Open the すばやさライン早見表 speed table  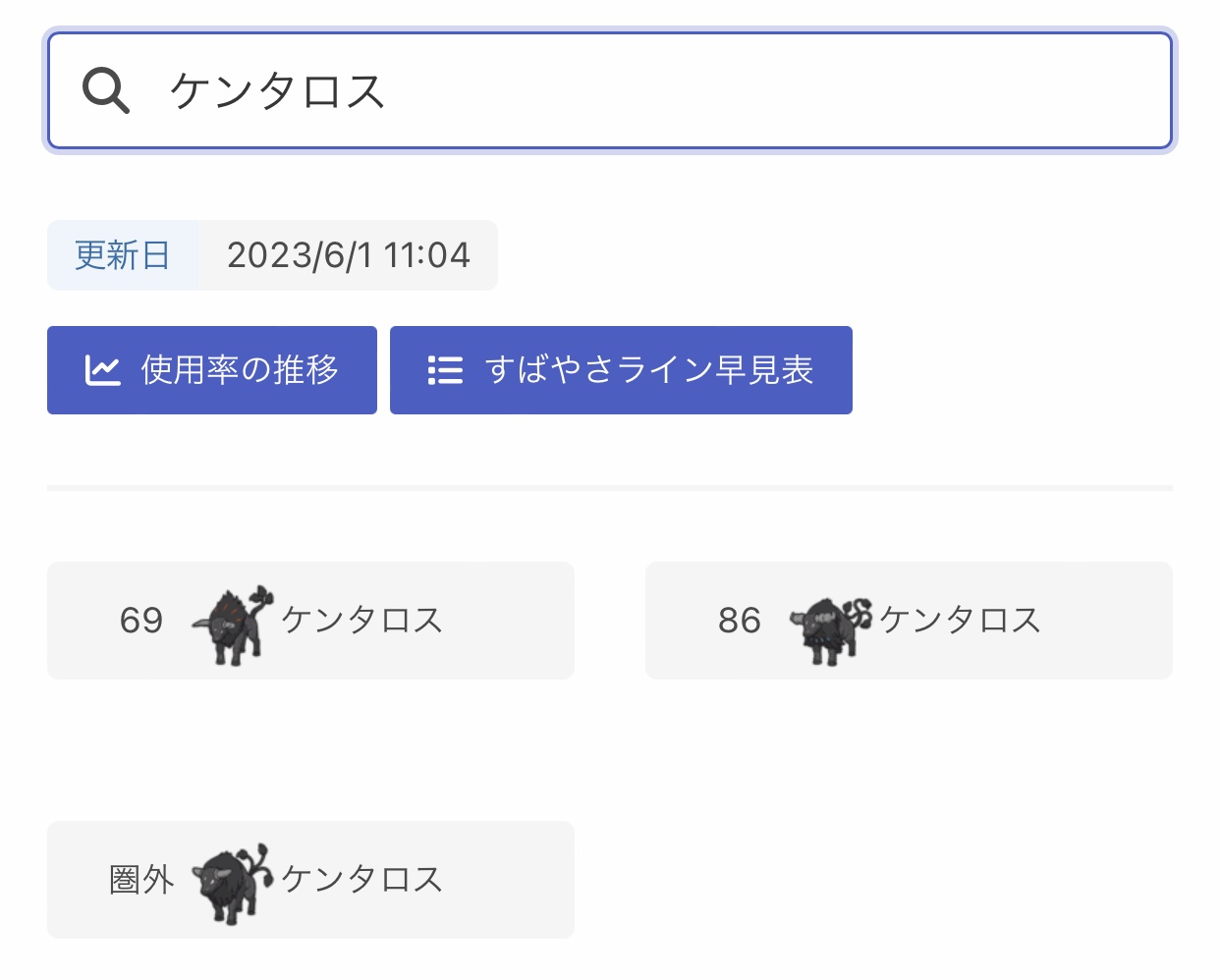point(621,370)
